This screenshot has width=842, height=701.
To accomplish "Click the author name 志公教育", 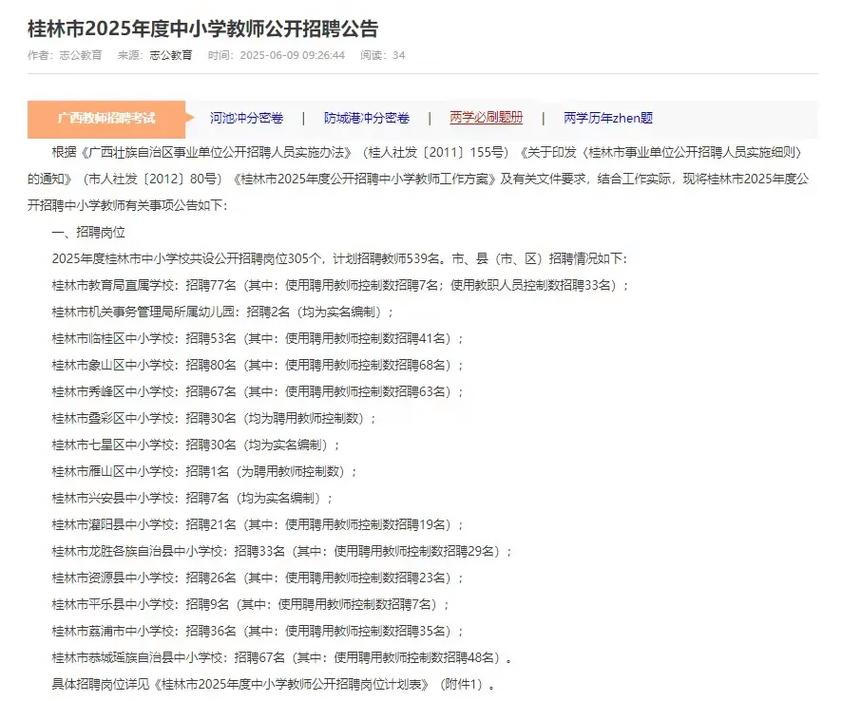I will click(79, 57).
